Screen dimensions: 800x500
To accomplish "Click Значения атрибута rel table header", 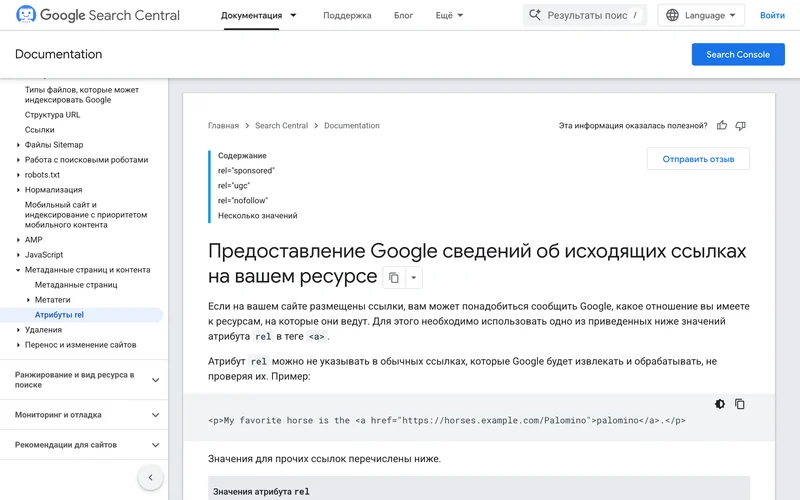I will 261,491.
